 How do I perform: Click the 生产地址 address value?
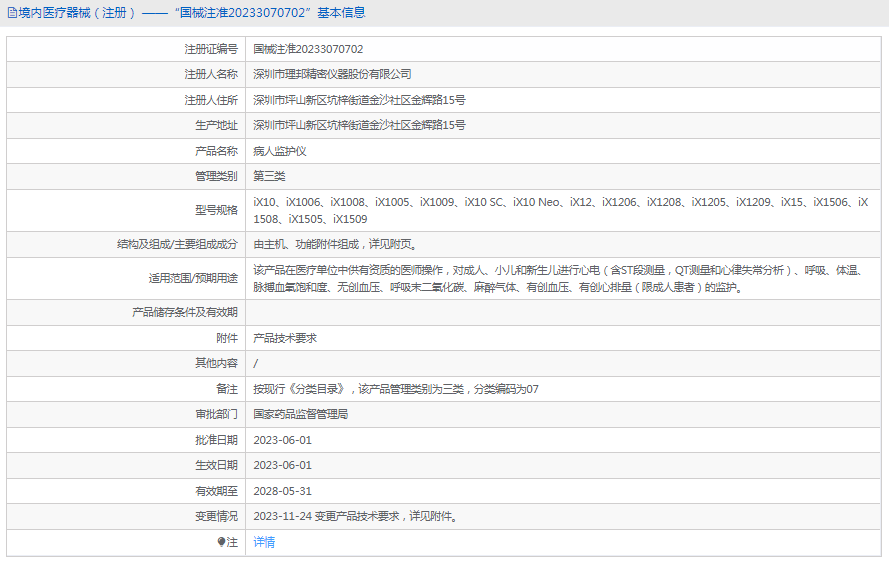[359, 125]
